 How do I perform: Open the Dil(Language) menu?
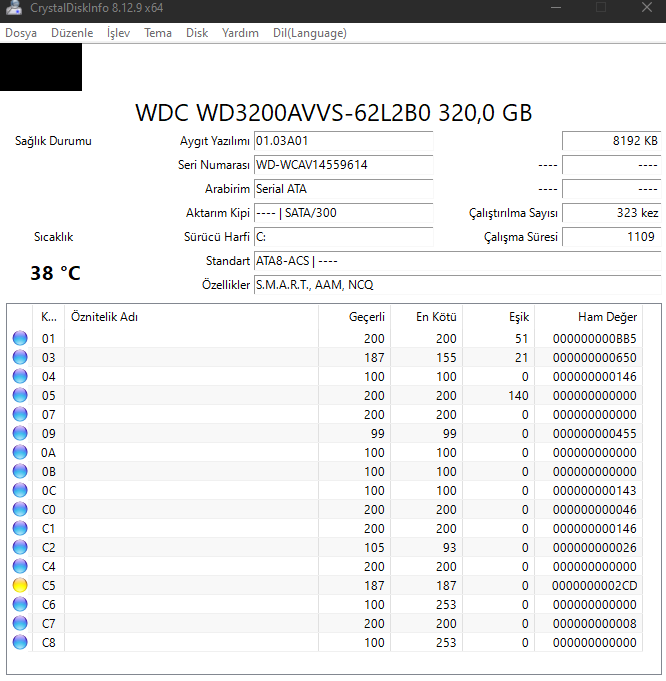[x=310, y=33]
